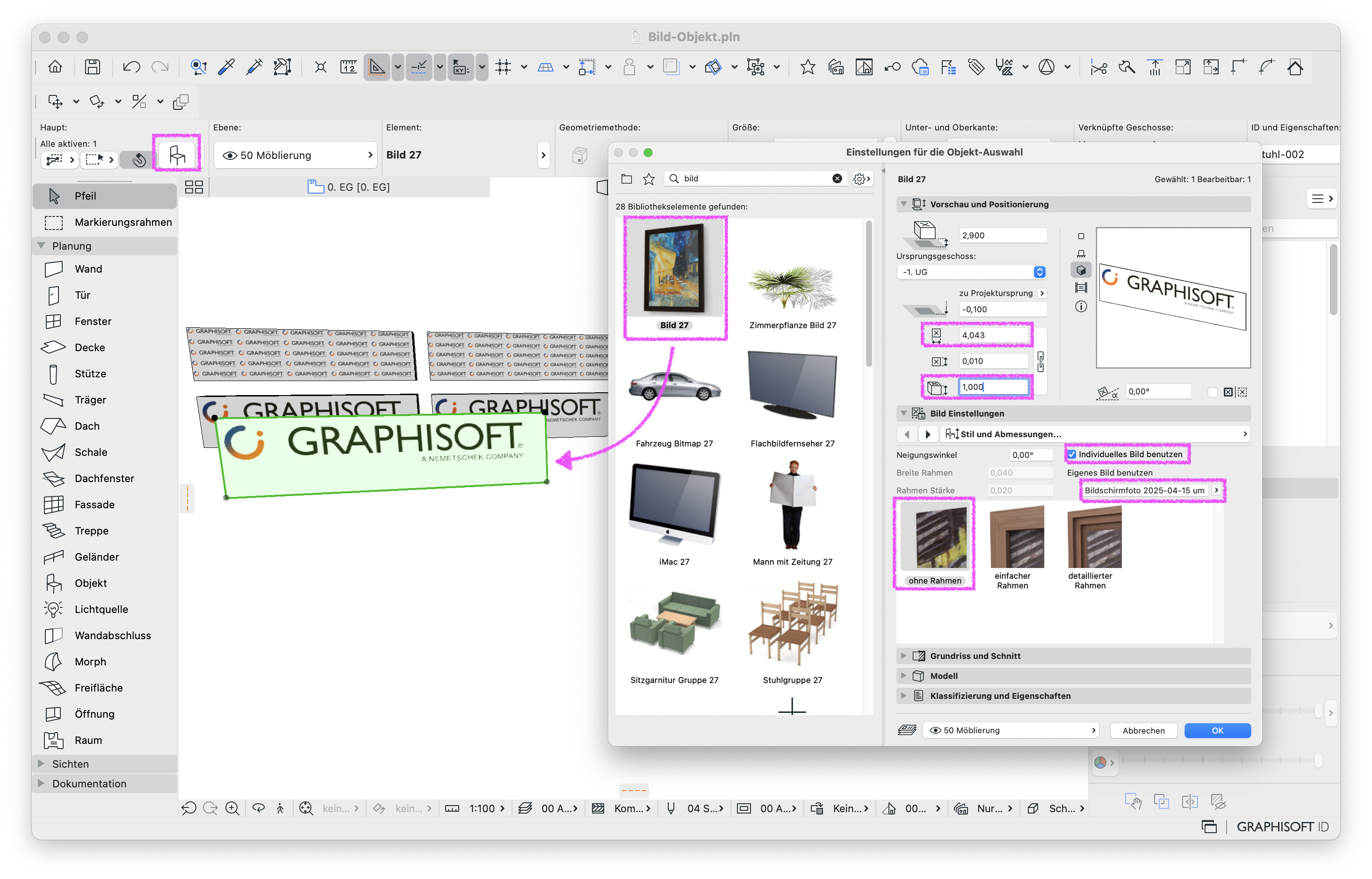Expand Grundriss und Schnitt section
Screen dimensions: 1372x879
[x=904, y=656]
